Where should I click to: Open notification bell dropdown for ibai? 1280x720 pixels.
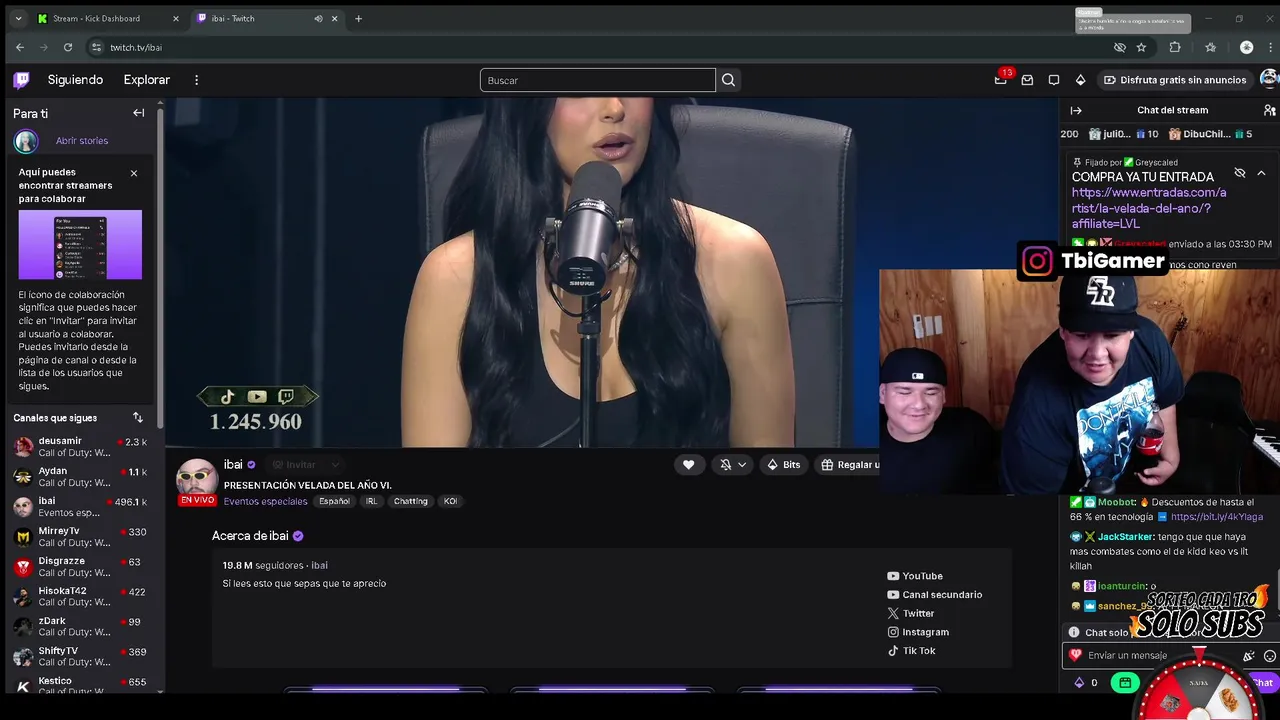pos(733,464)
